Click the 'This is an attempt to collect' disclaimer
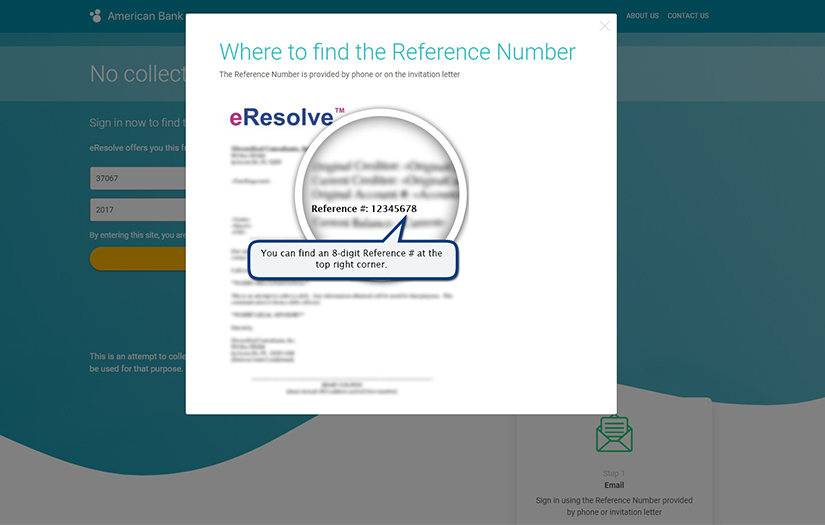 click(137, 362)
